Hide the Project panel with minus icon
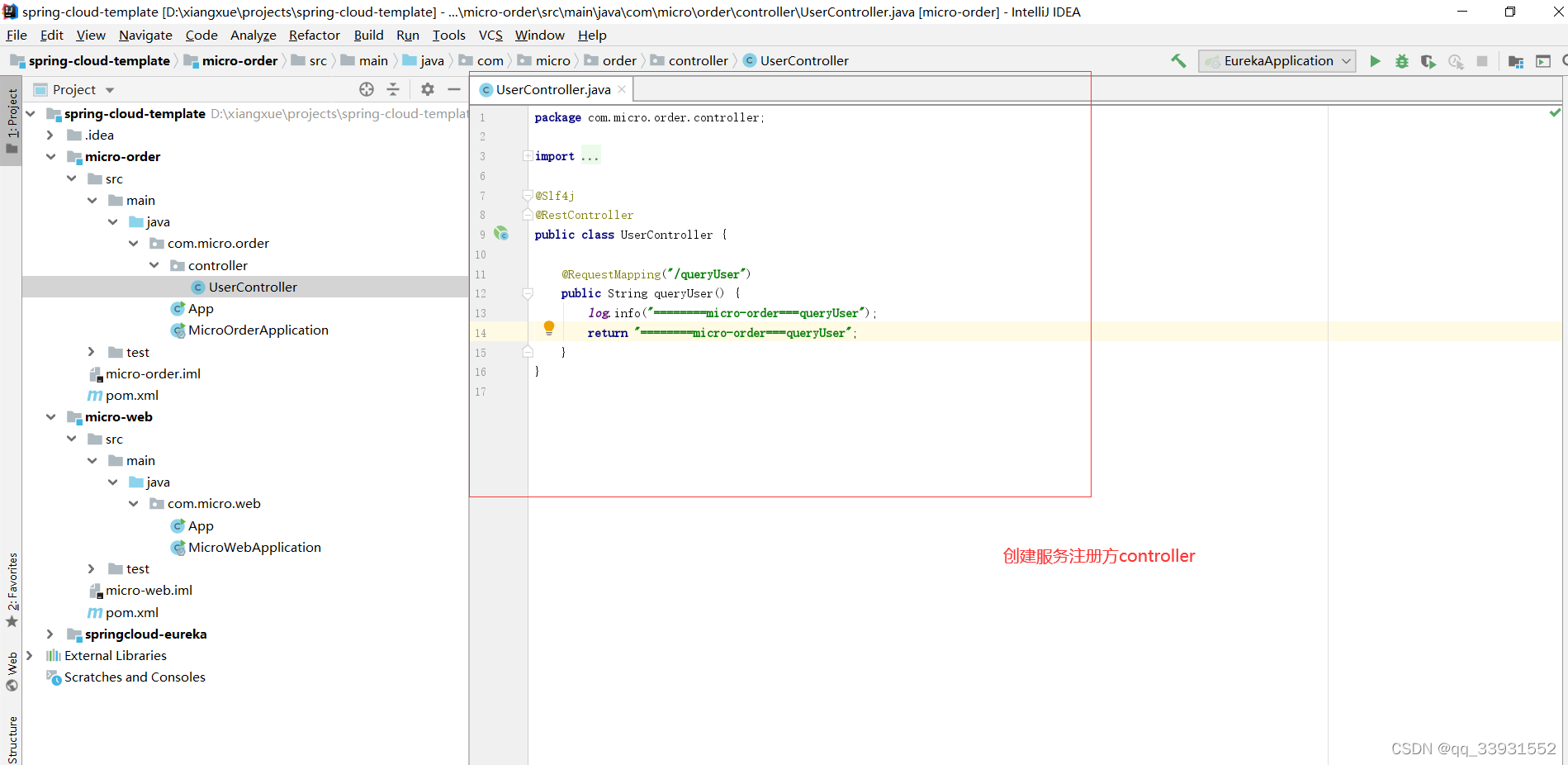Screen dimensions: 1568x765 (x=454, y=89)
